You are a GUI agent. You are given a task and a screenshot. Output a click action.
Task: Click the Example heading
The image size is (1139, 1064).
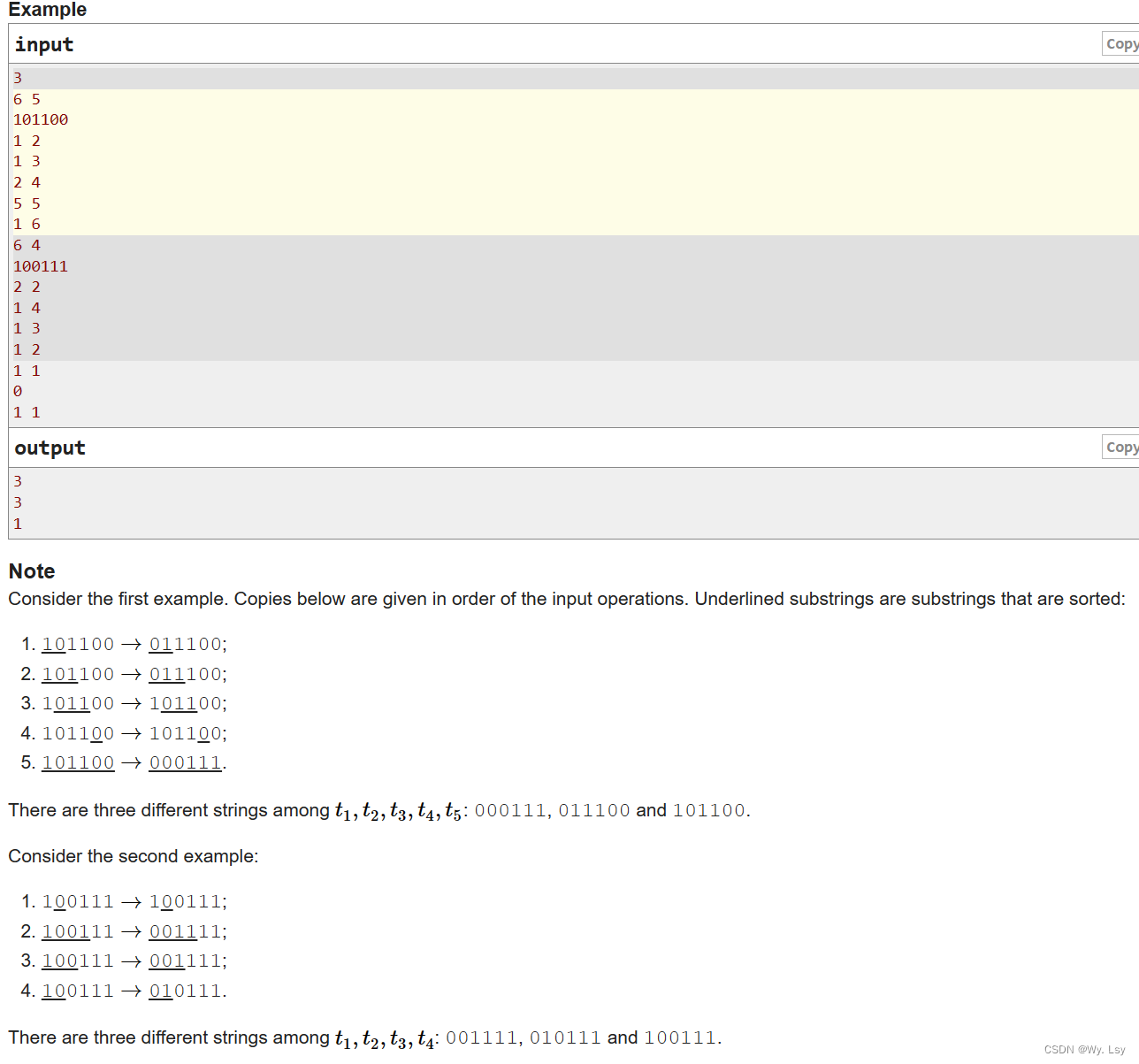47,10
